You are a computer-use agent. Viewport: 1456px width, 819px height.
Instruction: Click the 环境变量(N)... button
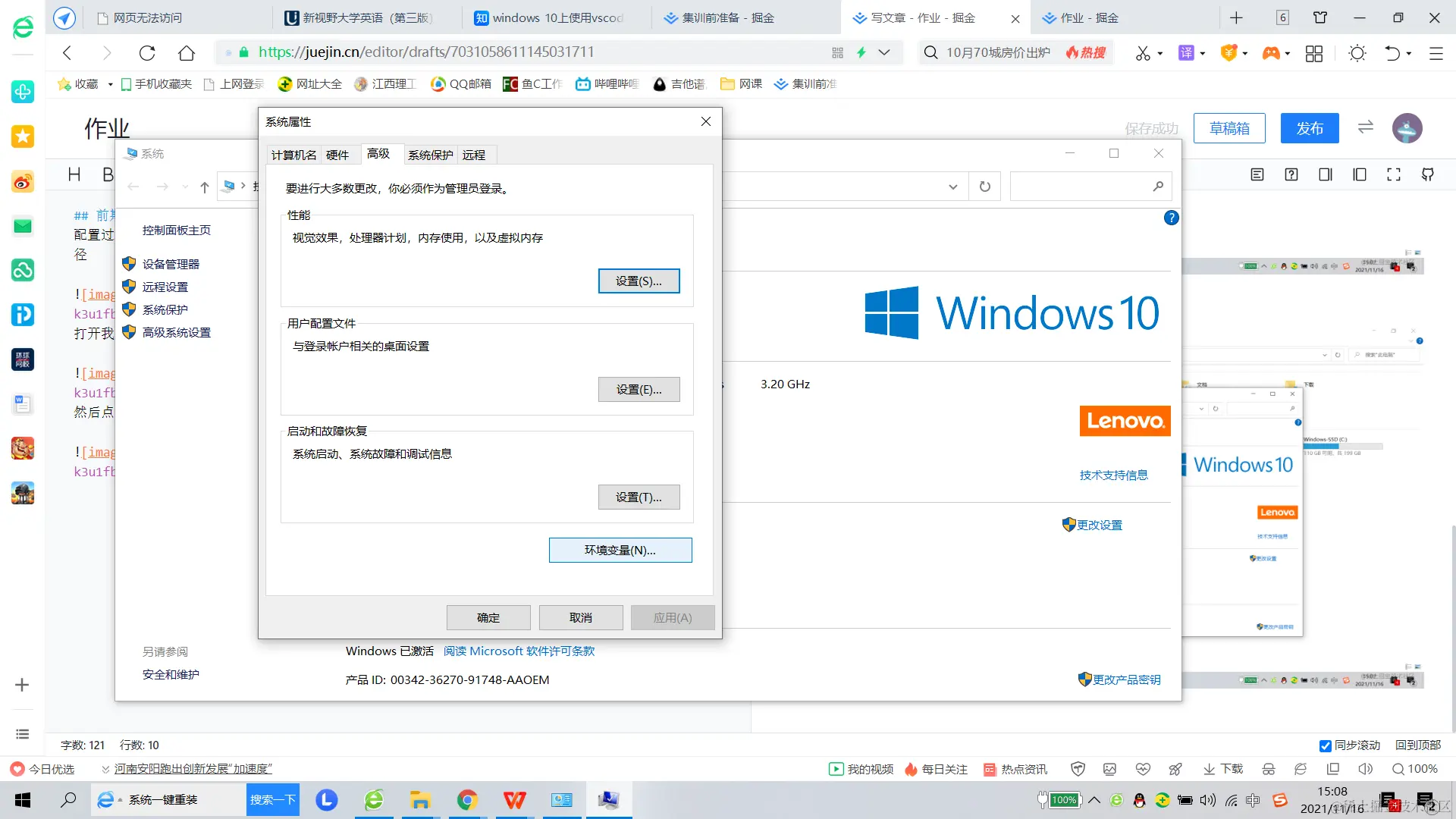pos(620,551)
